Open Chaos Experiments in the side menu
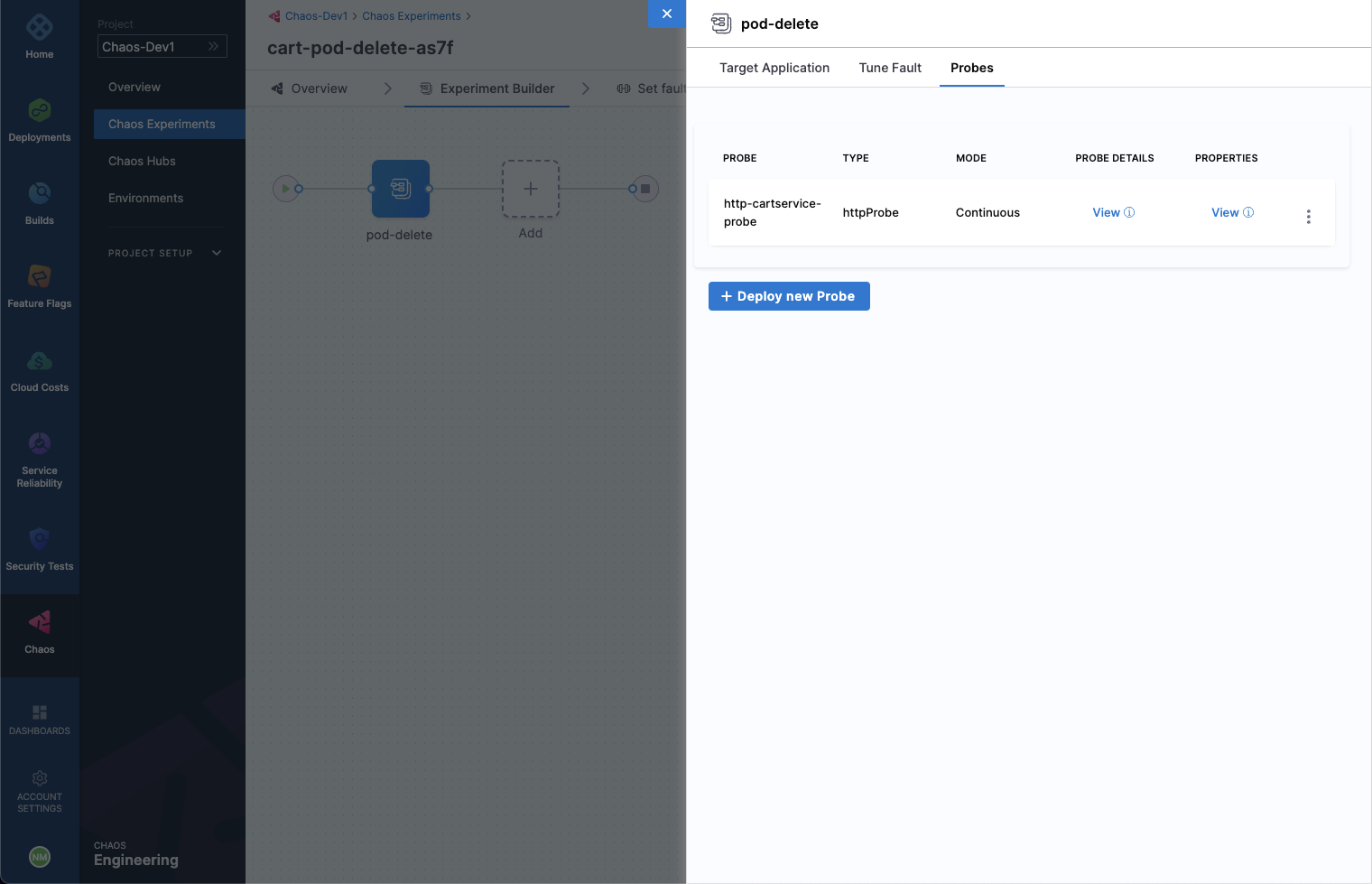The height and width of the screenshot is (884, 1372). coord(170,124)
